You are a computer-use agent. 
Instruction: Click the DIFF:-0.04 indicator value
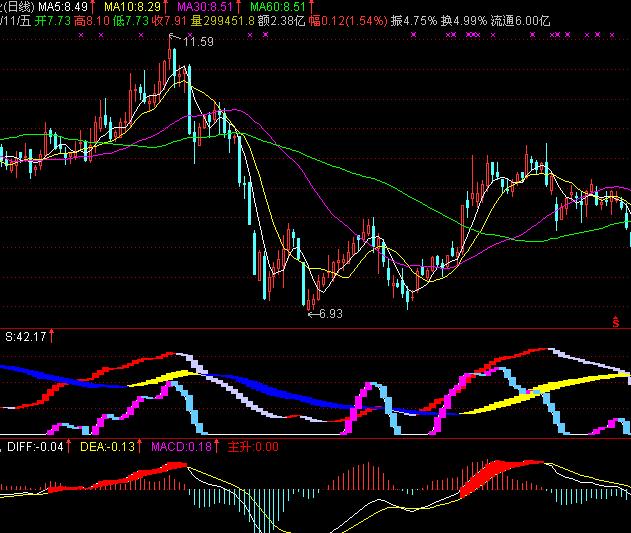[35, 446]
